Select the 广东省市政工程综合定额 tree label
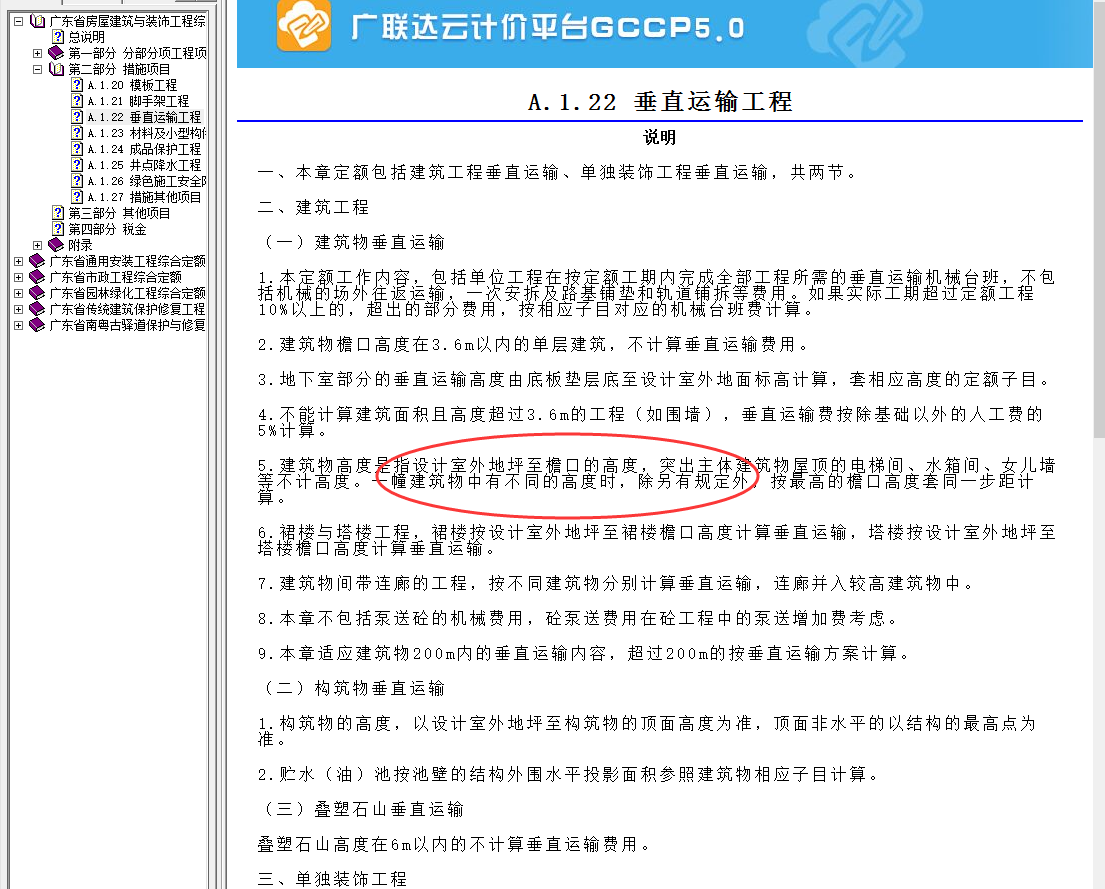 [116, 277]
